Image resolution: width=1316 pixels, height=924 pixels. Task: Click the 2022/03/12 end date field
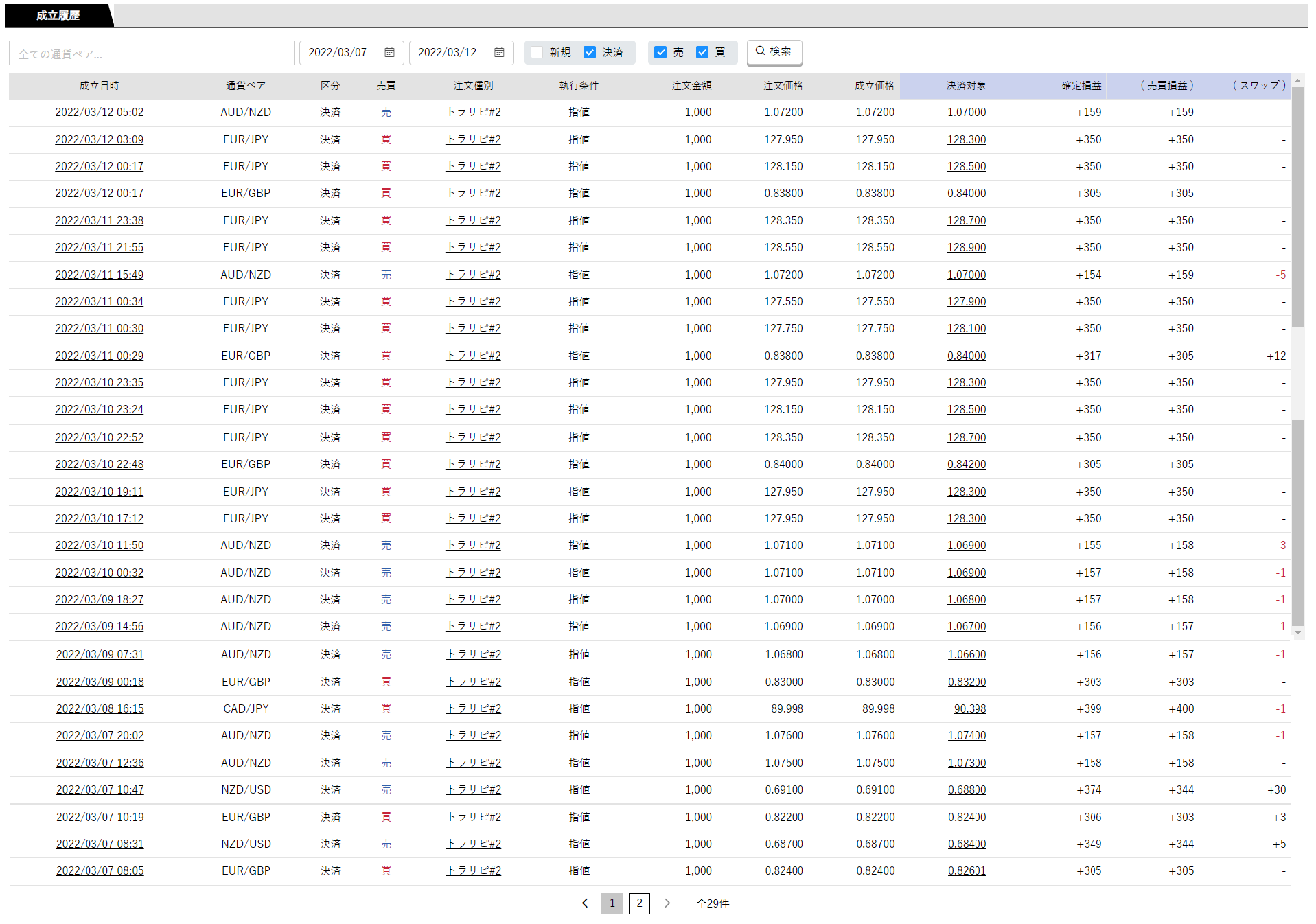pyautogui.click(x=461, y=53)
